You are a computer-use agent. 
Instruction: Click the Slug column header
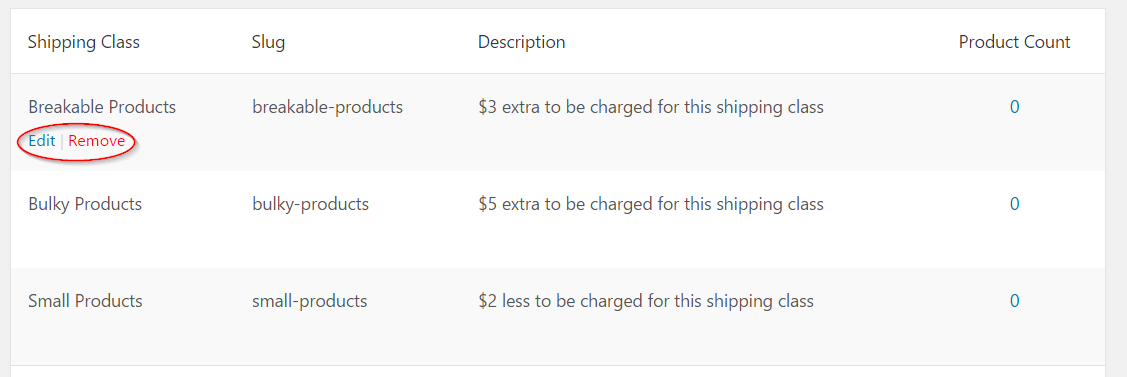(x=268, y=42)
